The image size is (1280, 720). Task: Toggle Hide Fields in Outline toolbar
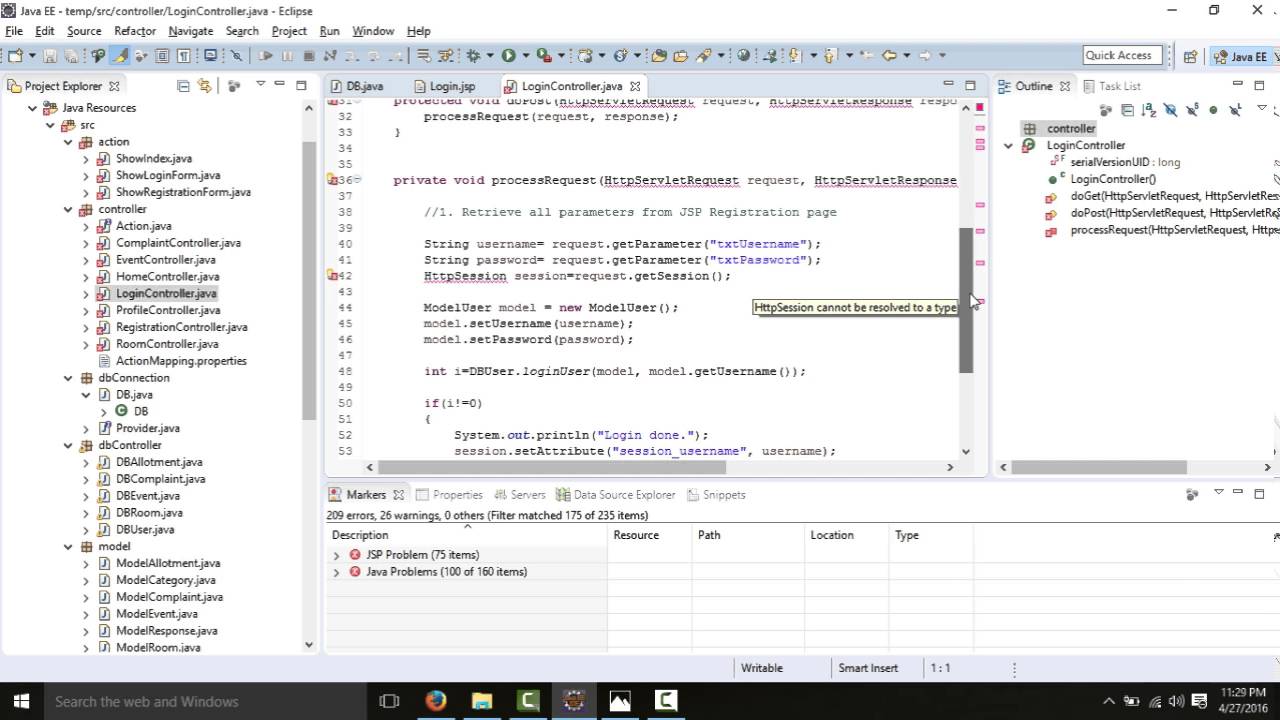pyautogui.click(x=1170, y=110)
